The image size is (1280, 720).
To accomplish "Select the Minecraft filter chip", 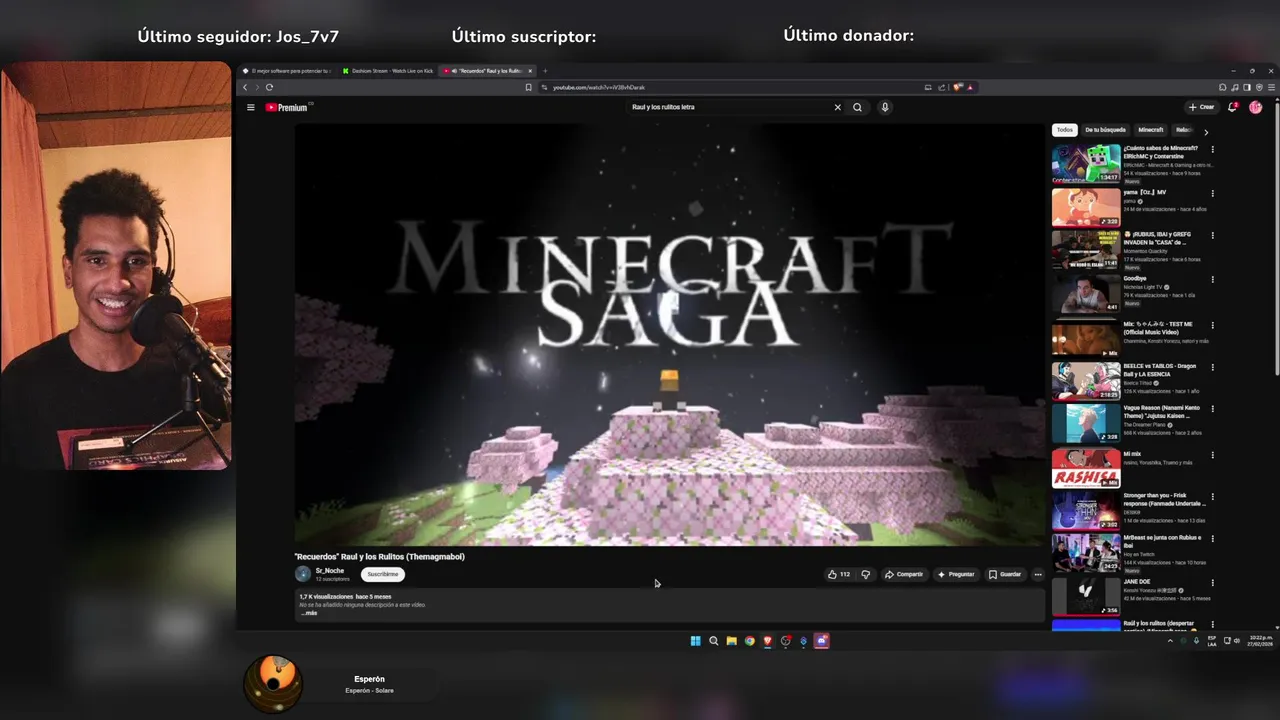I will 1151,130.
